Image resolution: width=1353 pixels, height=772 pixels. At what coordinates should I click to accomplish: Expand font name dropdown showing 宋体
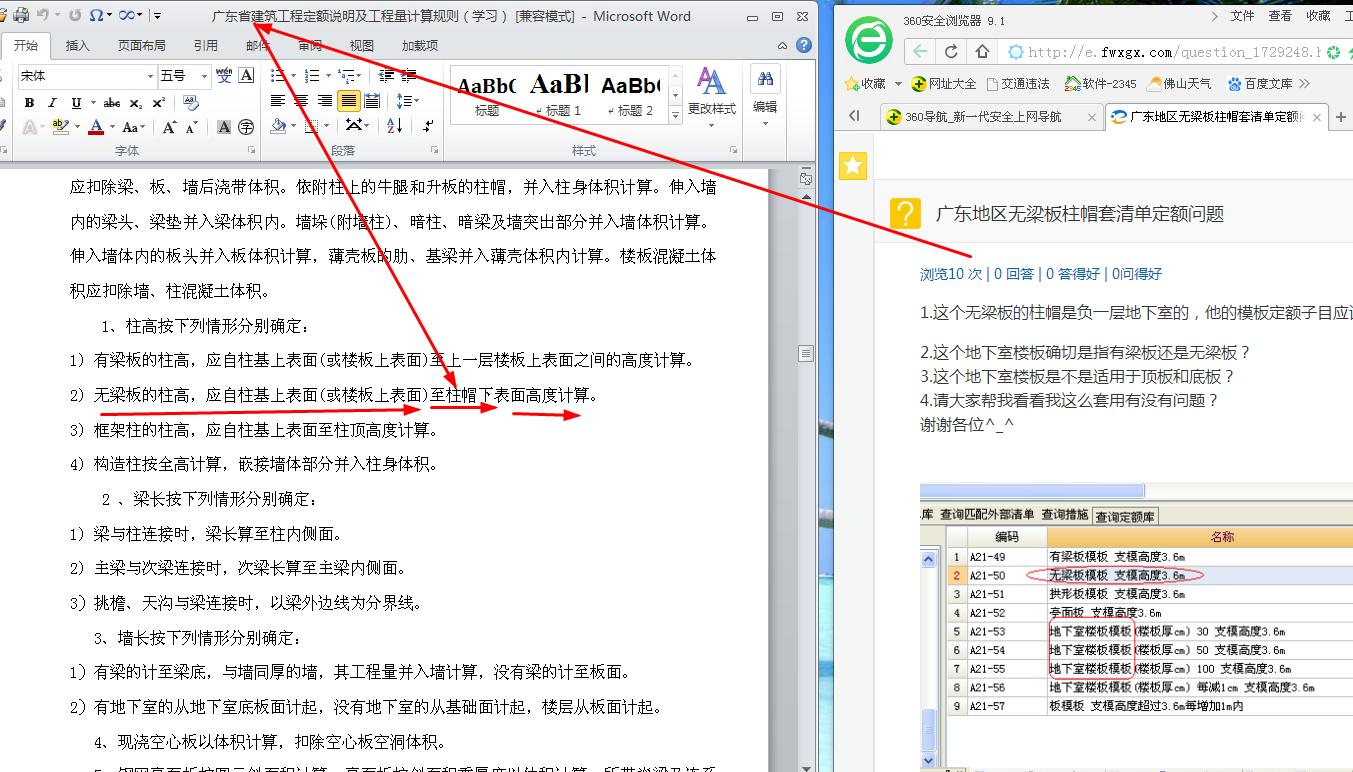pos(150,76)
